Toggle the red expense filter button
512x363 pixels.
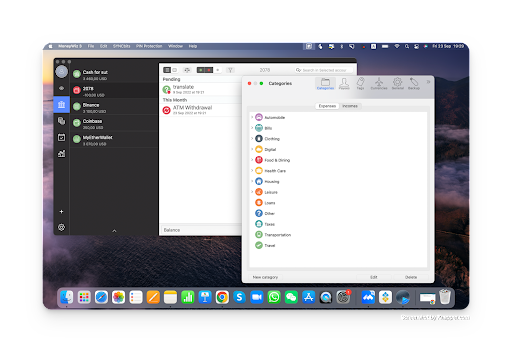209,70
